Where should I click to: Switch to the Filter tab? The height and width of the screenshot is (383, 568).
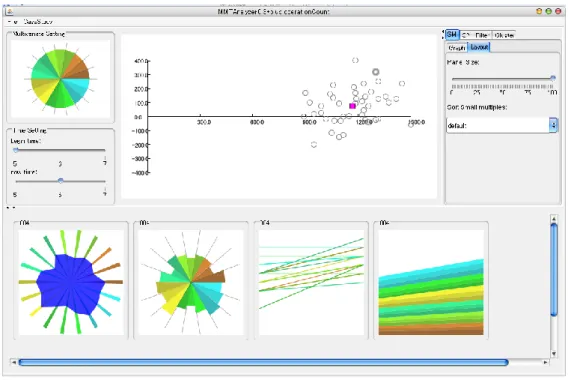coord(482,35)
